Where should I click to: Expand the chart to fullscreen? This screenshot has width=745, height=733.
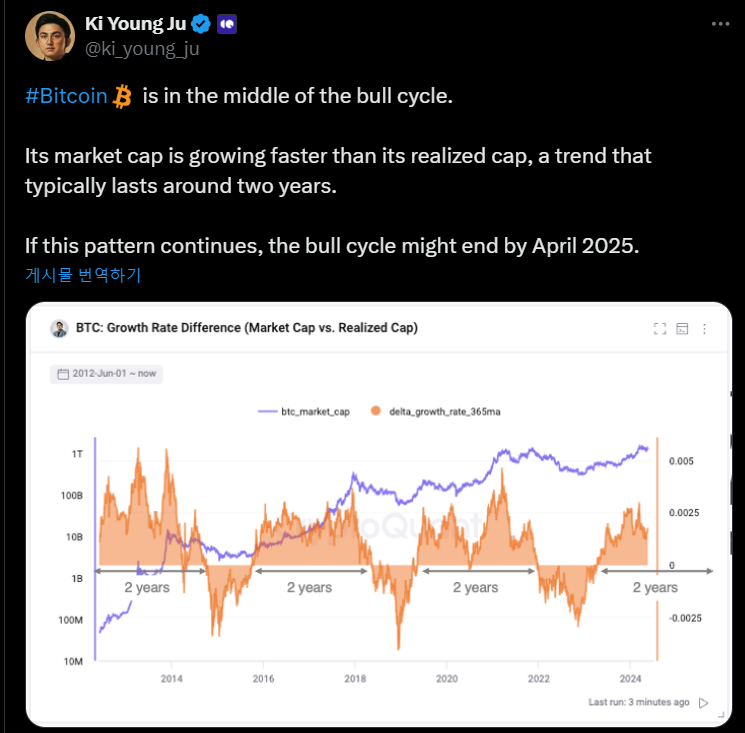[x=660, y=329]
